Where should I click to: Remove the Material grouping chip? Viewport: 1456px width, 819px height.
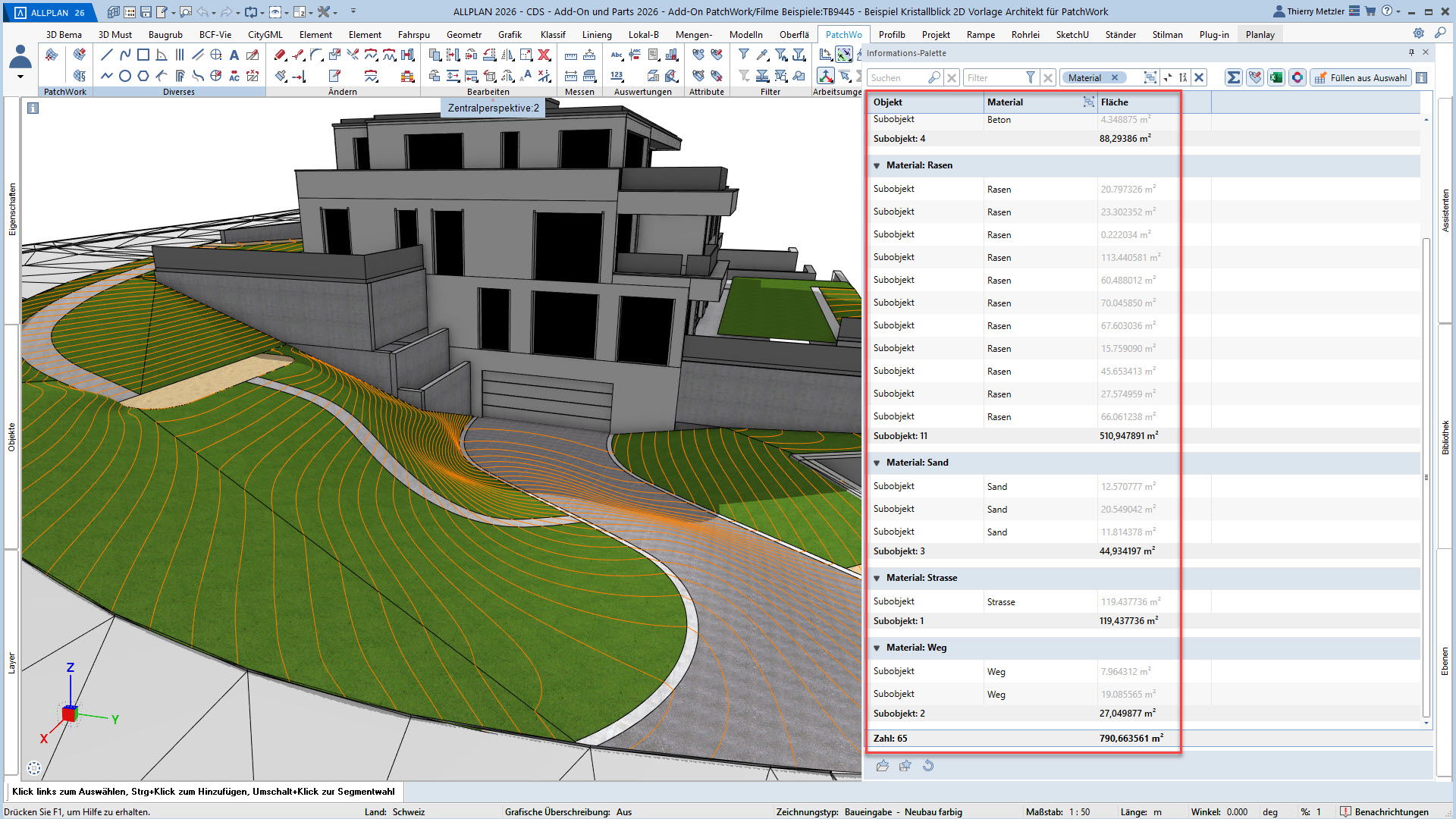coord(1115,77)
